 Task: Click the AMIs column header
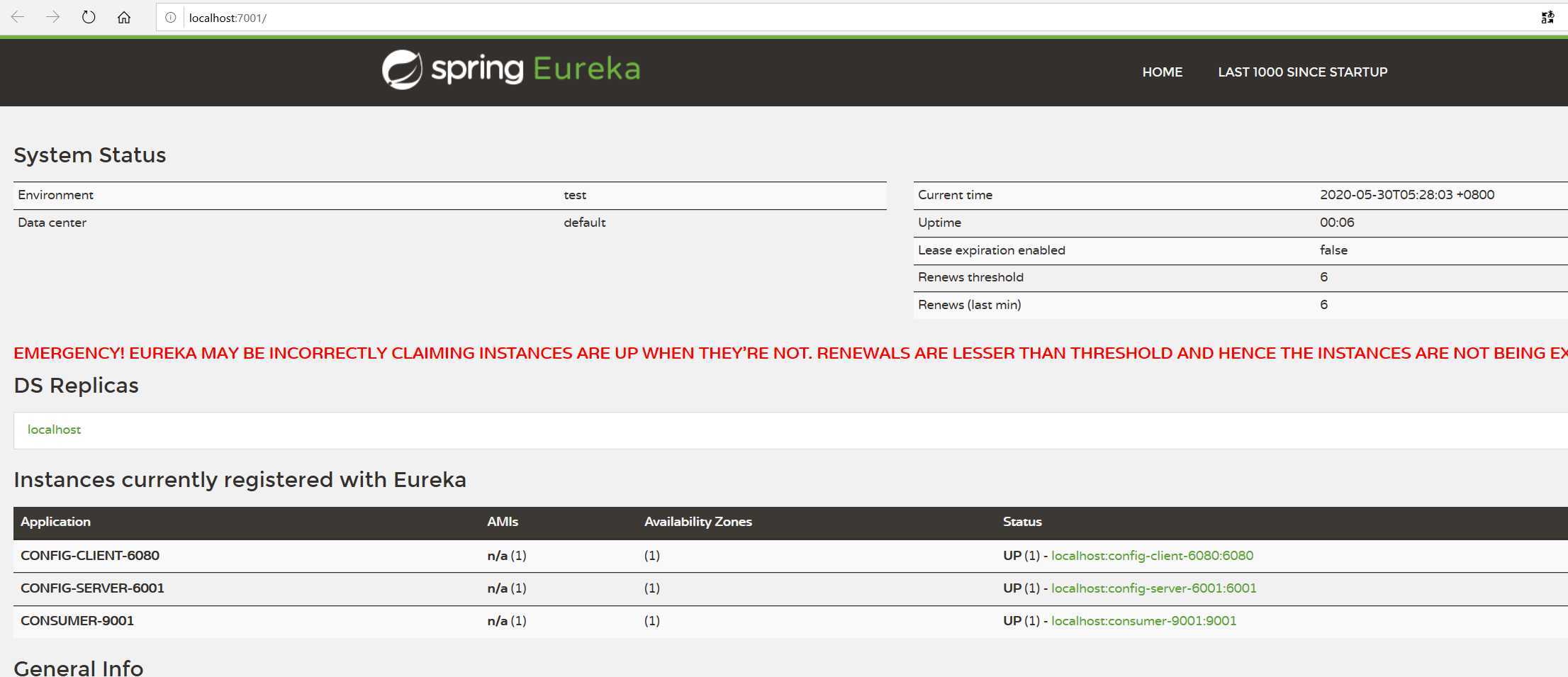(503, 522)
